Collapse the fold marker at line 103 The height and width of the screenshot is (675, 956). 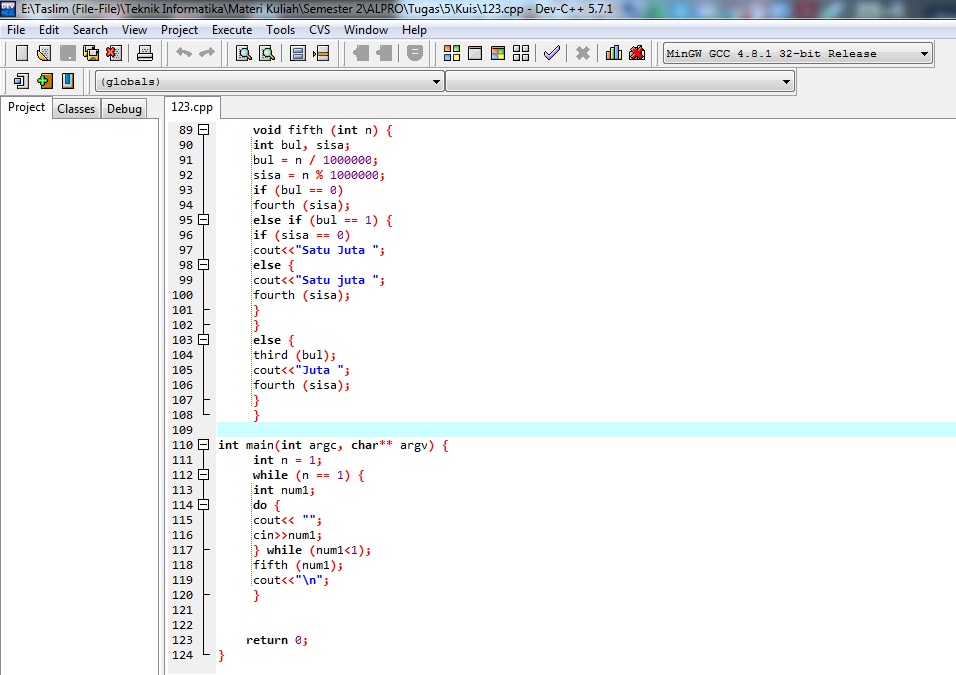(204, 340)
